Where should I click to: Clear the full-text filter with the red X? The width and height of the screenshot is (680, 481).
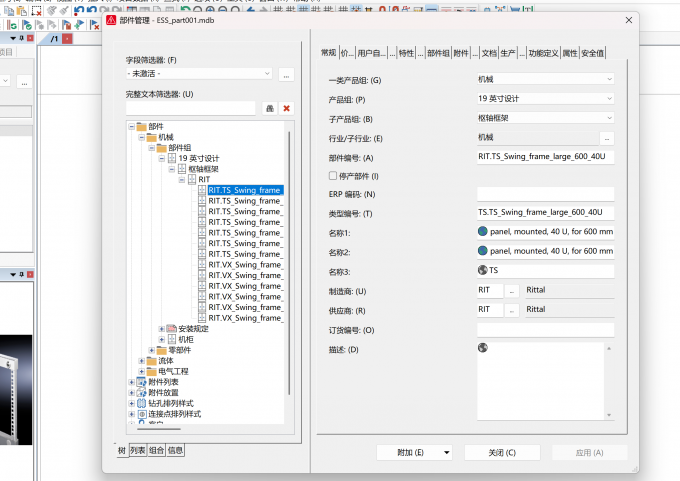click(286, 108)
